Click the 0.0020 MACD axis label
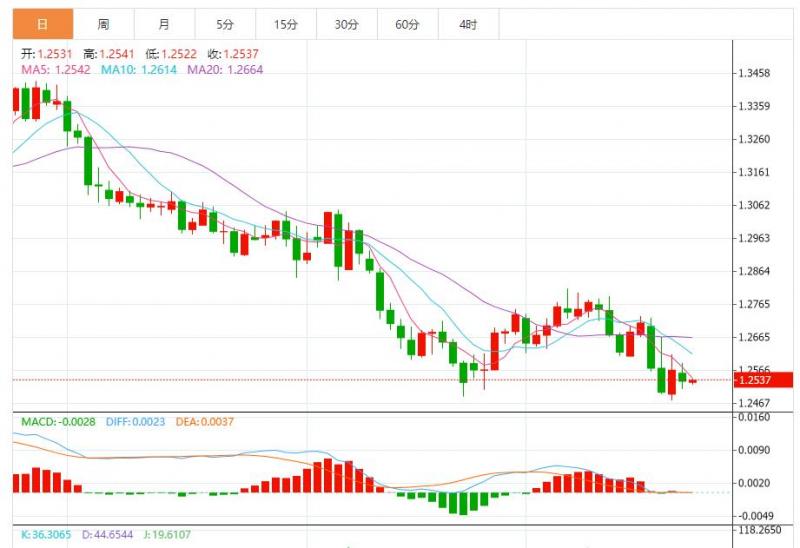 [x=754, y=483]
